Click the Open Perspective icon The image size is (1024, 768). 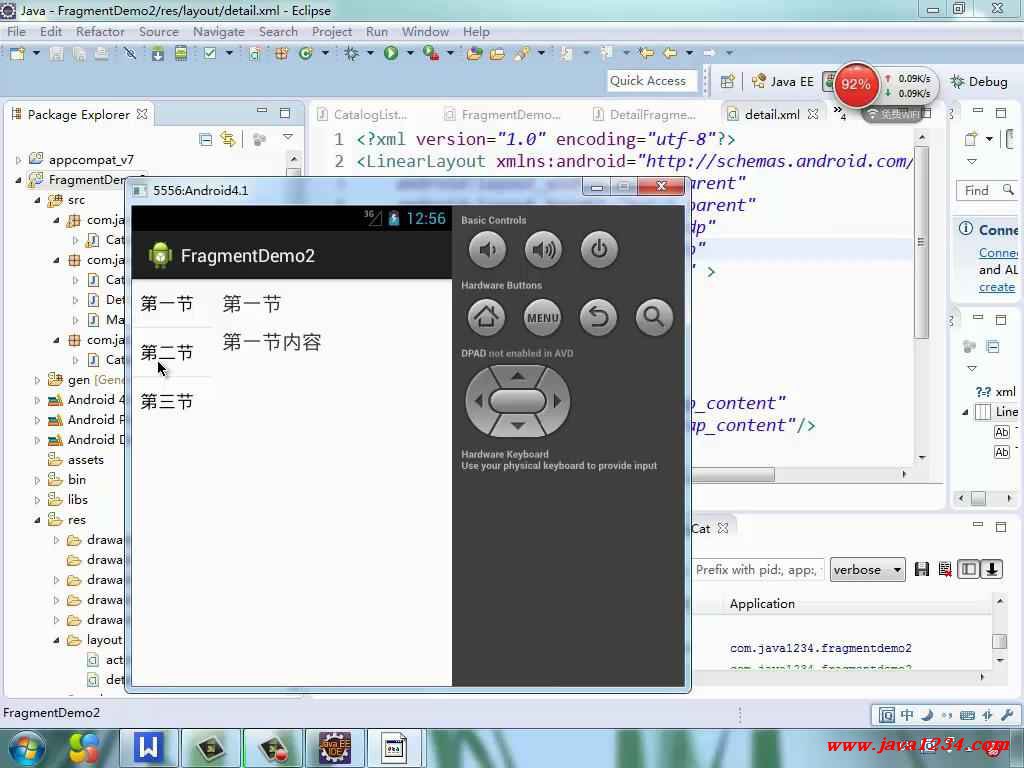[x=727, y=81]
